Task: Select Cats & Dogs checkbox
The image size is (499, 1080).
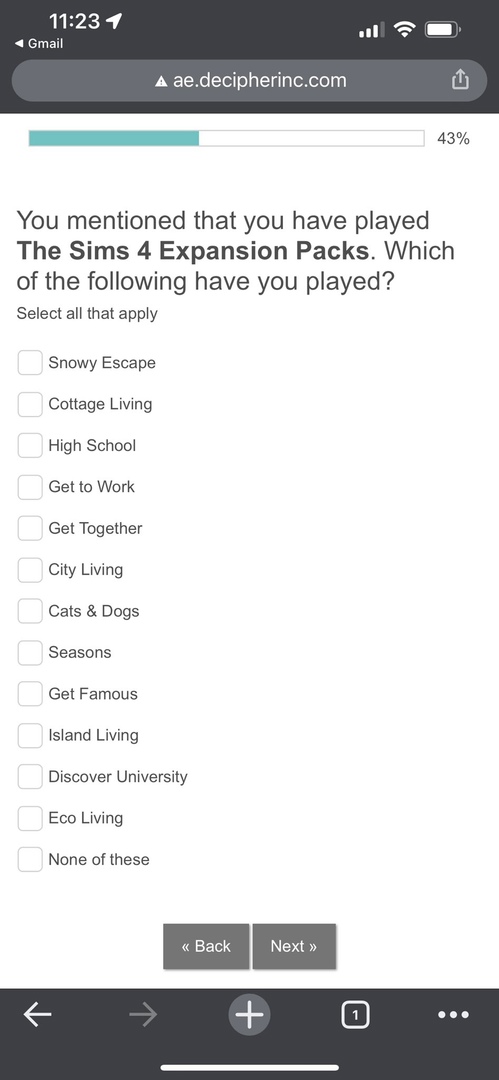Action: (30, 611)
